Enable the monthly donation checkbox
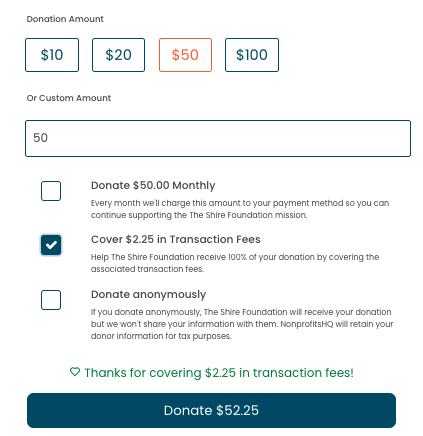423x436 pixels. (x=51, y=191)
